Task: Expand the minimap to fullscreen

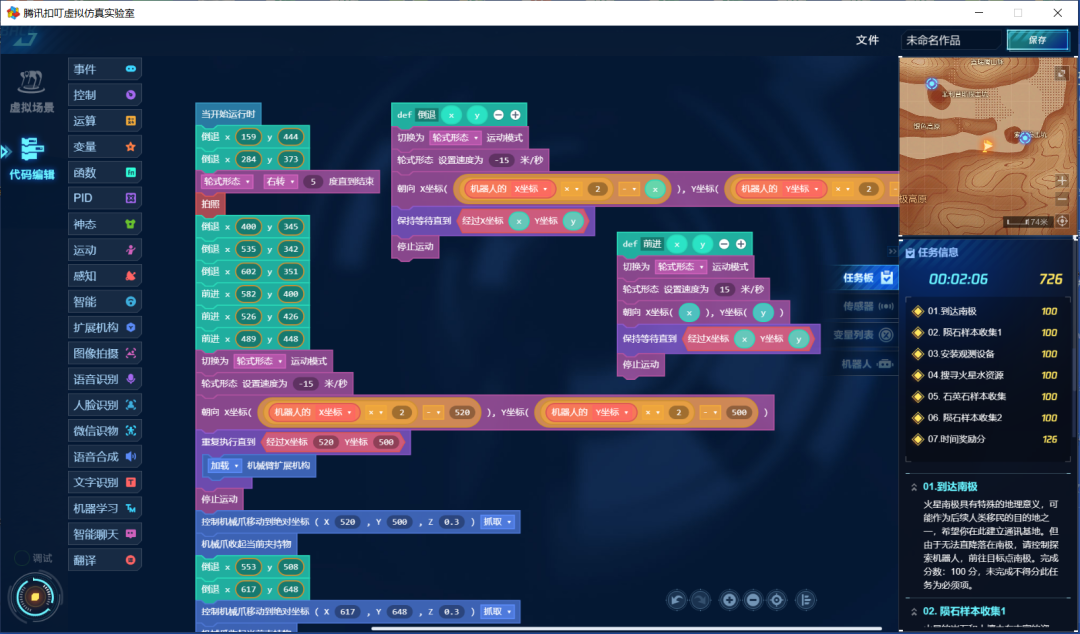Action: [1061, 73]
